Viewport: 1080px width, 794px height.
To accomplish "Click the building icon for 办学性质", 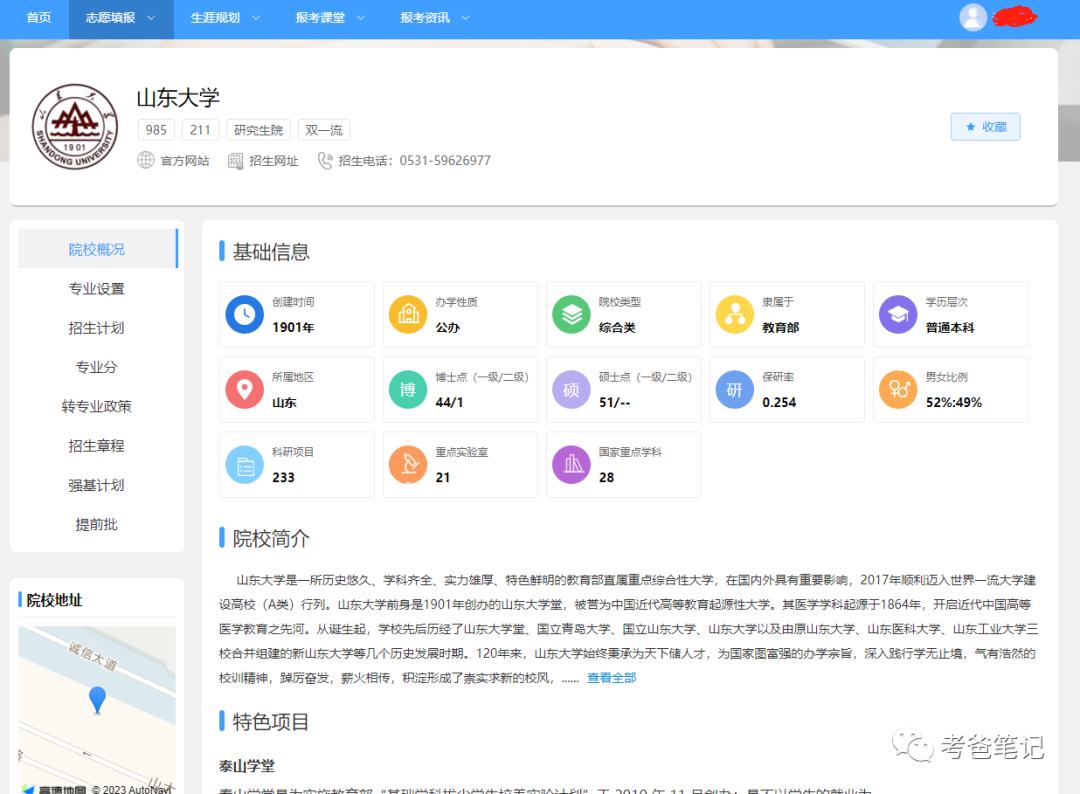I will [x=408, y=314].
